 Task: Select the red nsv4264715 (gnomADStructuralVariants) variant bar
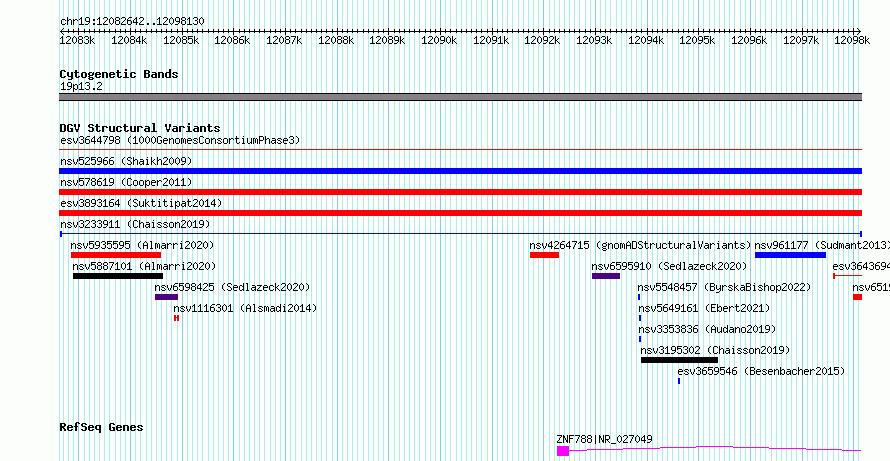coord(544,255)
